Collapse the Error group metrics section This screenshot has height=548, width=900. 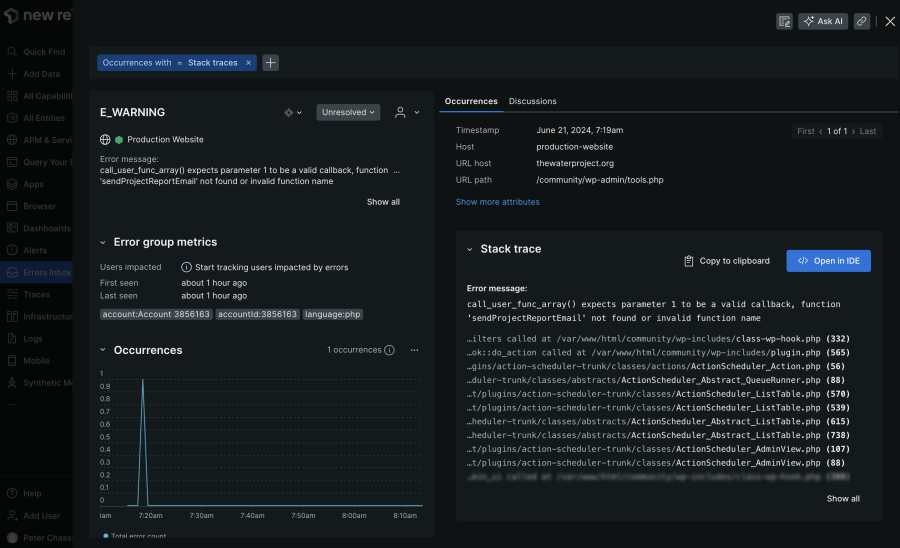103,242
